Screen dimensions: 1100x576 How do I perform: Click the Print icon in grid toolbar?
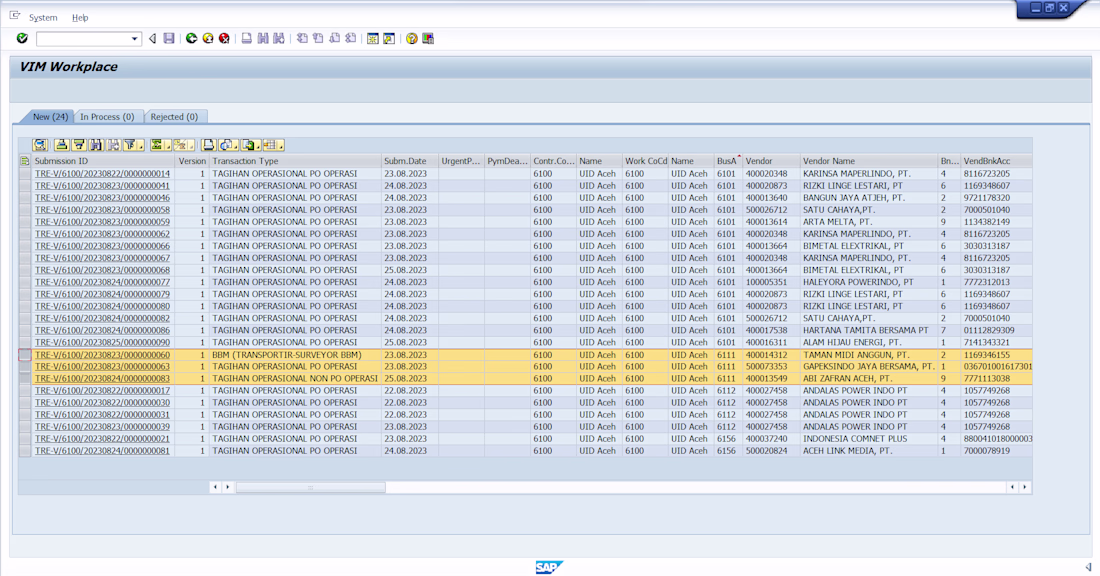(x=208, y=145)
